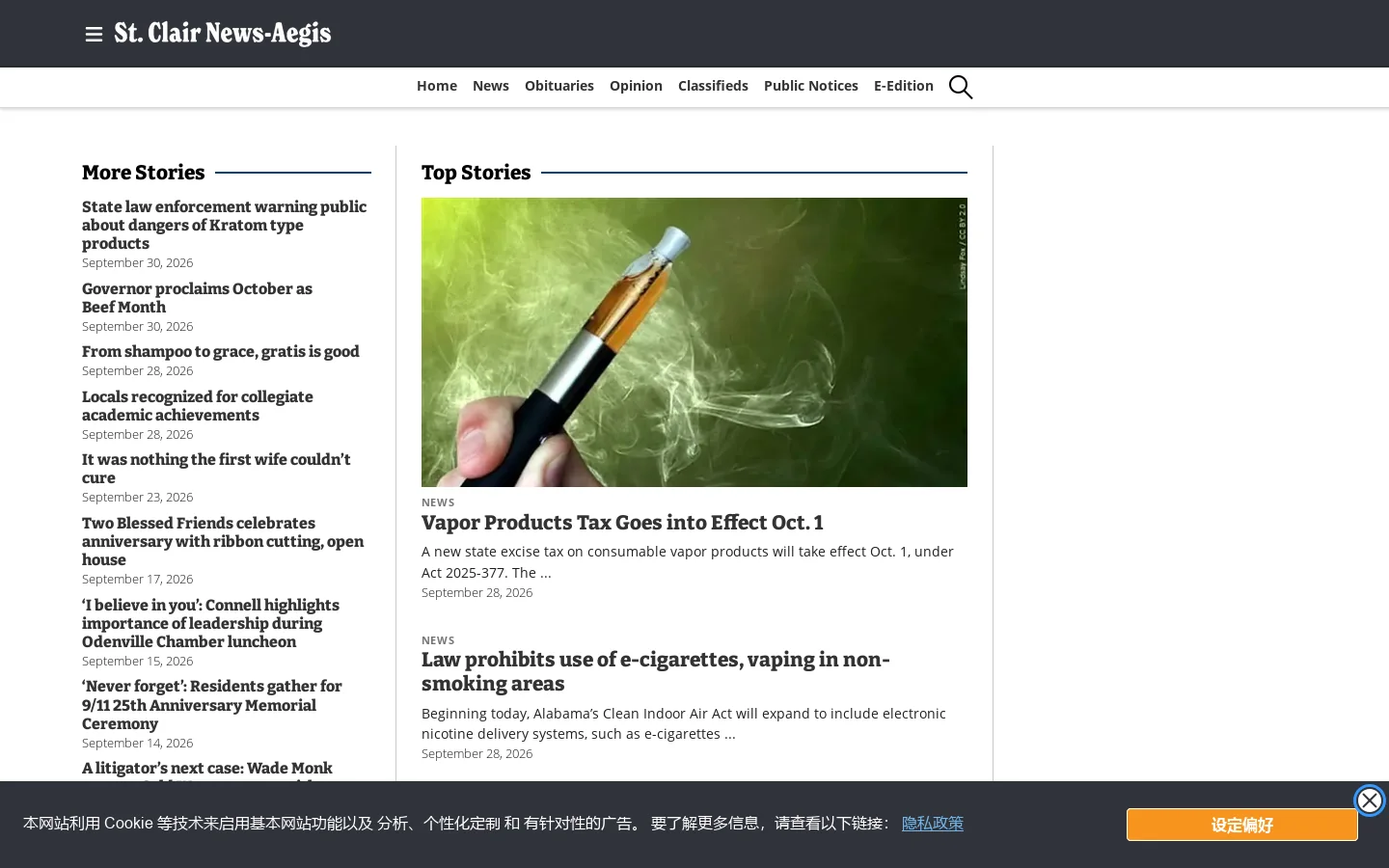Image resolution: width=1389 pixels, height=868 pixels.
Task: Click the September 14, 2026 date
Action: (x=137, y=744)
